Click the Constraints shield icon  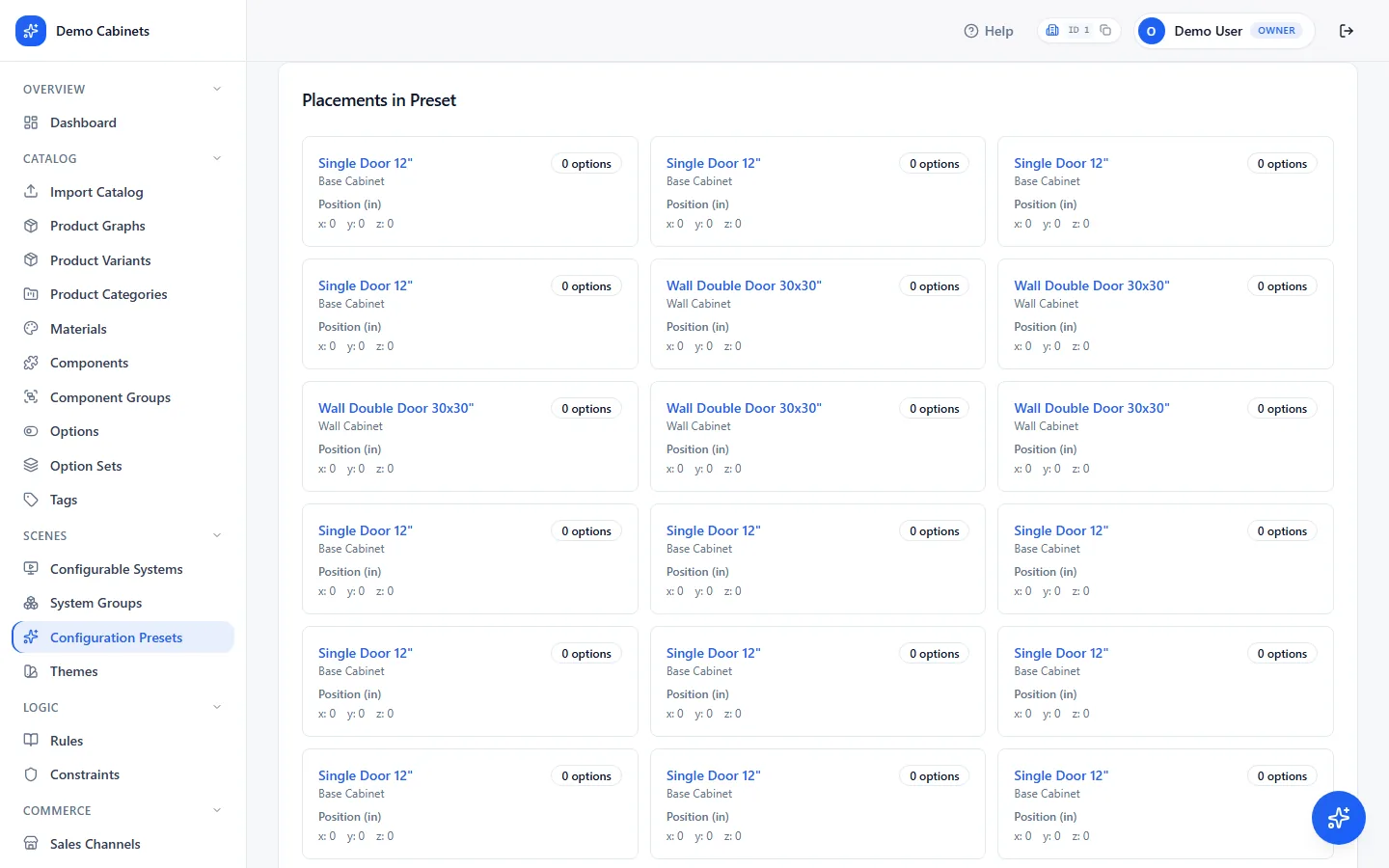click(x=31, y=774)
